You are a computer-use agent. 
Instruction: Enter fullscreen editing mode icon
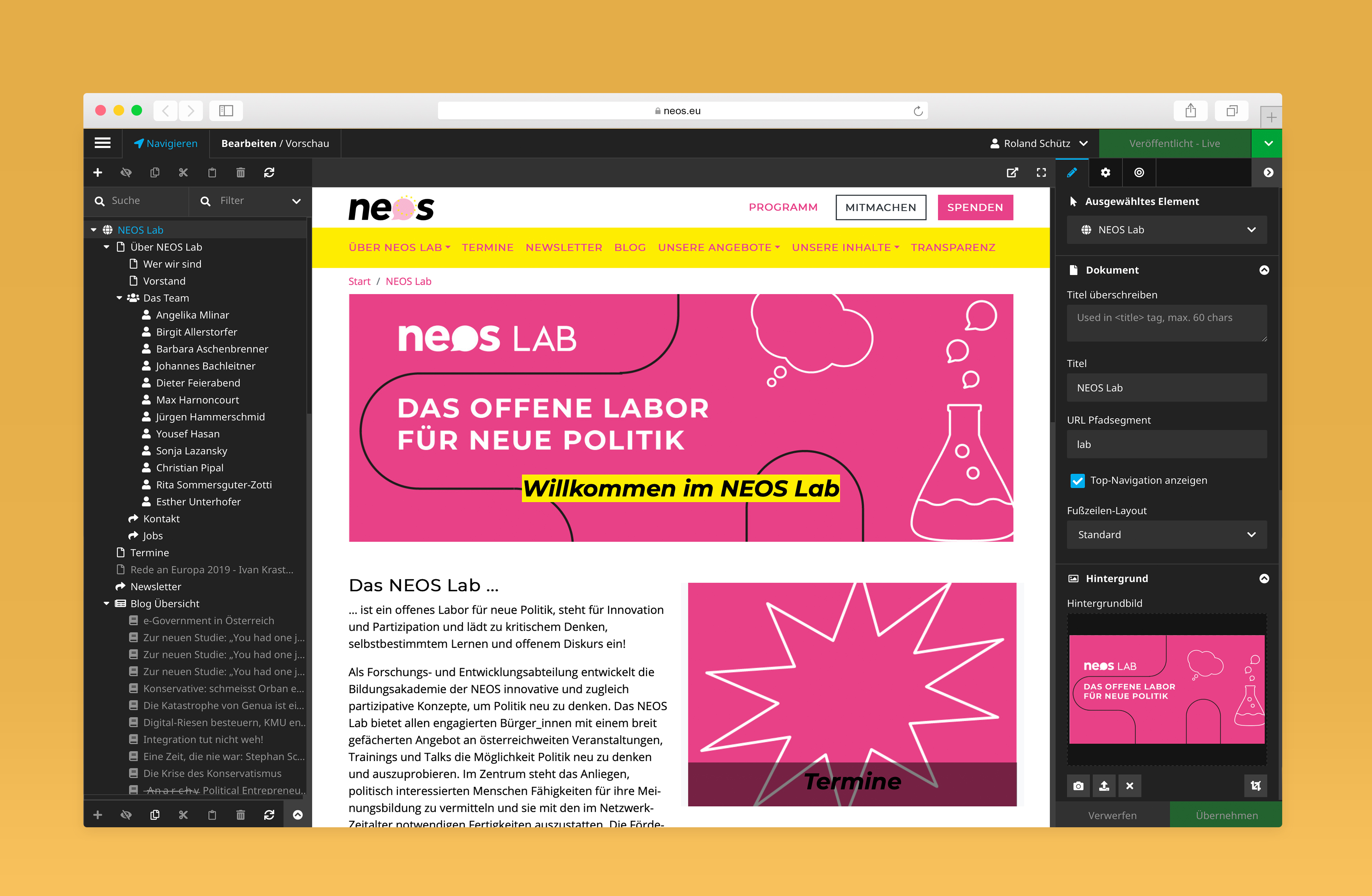click(x=1041, y=173)
